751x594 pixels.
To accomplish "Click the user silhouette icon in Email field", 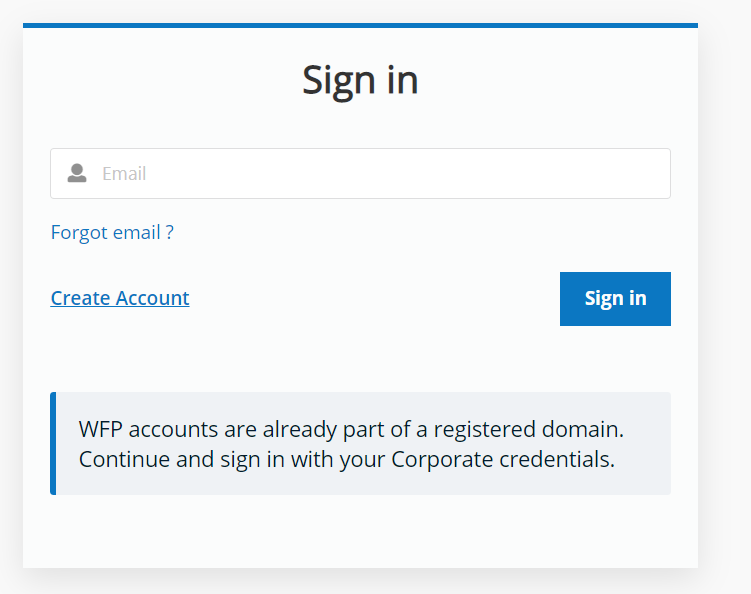I will pyautogui.click(x=77, y=174).
